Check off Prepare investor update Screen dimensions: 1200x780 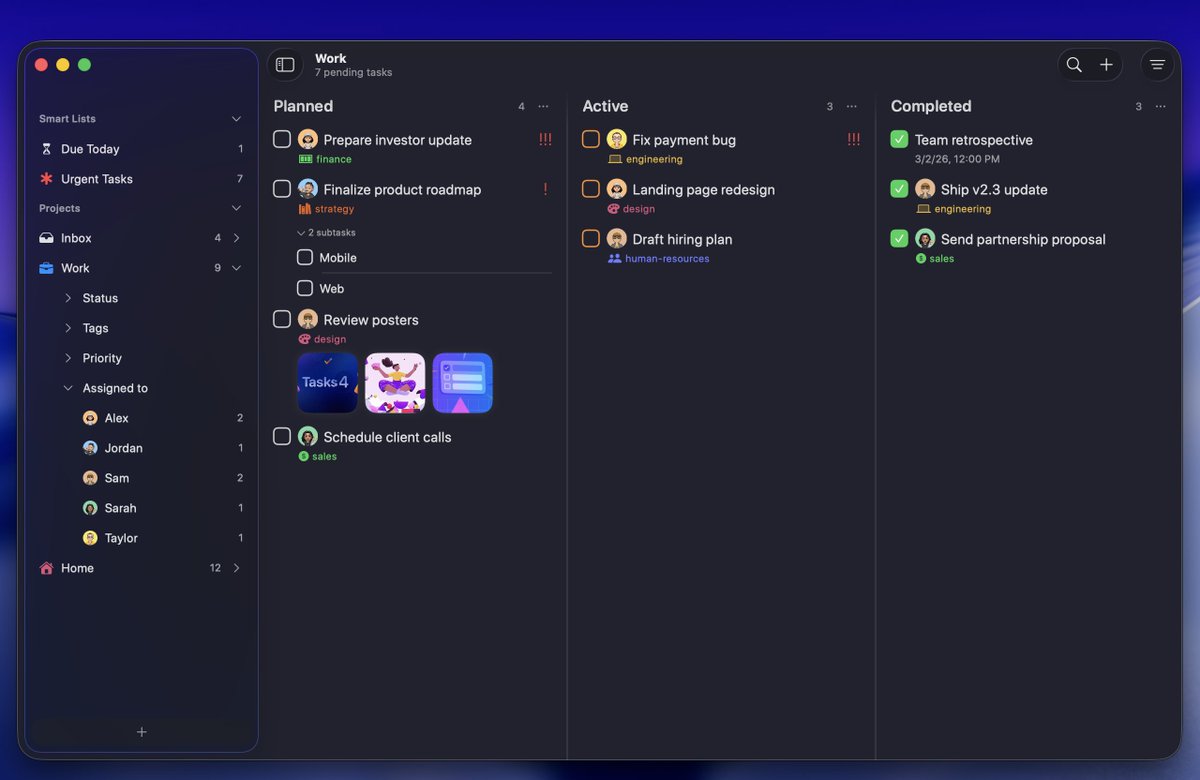282,139
